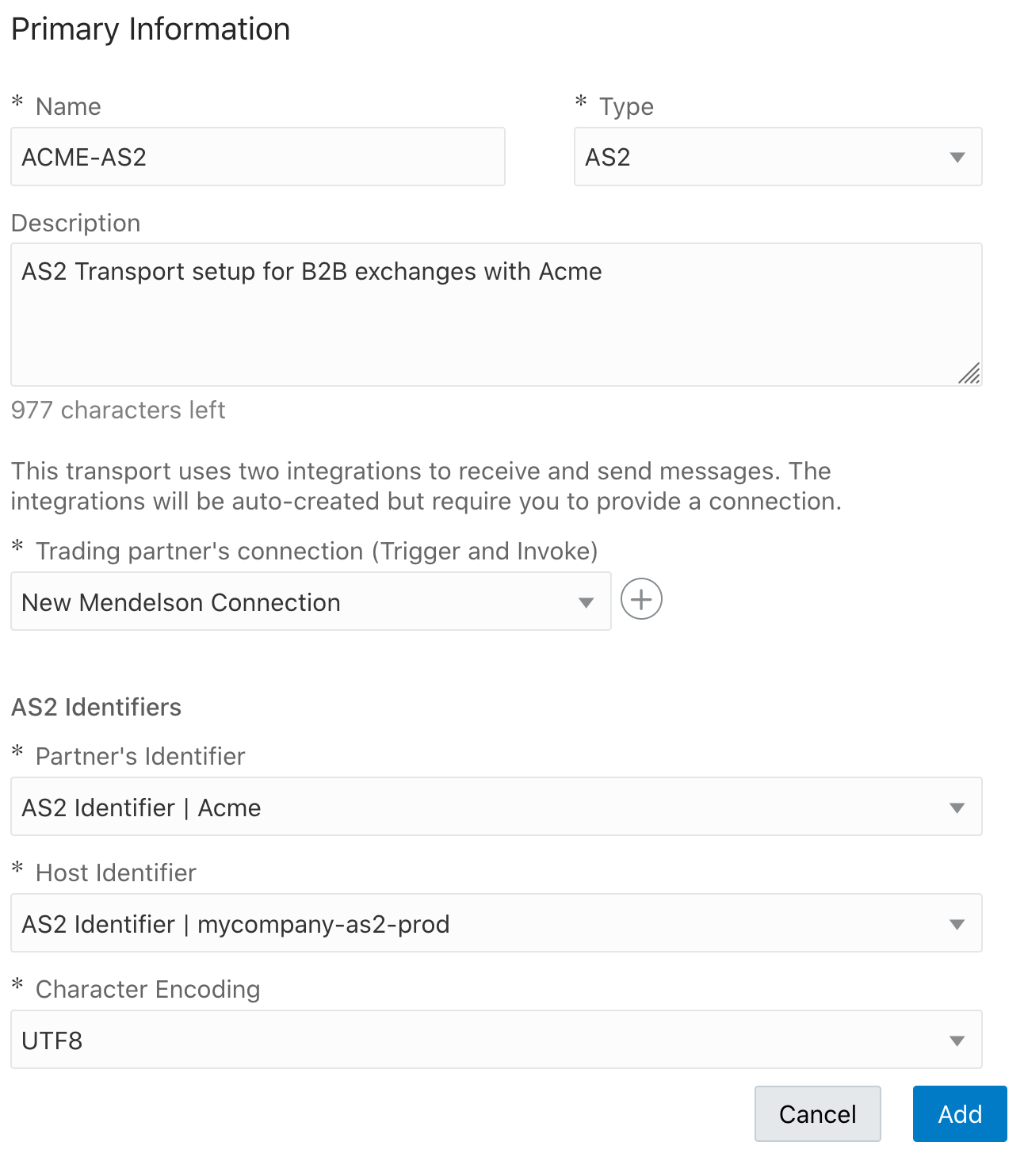Image resolution: width=1024 pixels, height=1176 pixels.
Task: Focus the Name field containing ACME-AS2
Action: point(258,157)
